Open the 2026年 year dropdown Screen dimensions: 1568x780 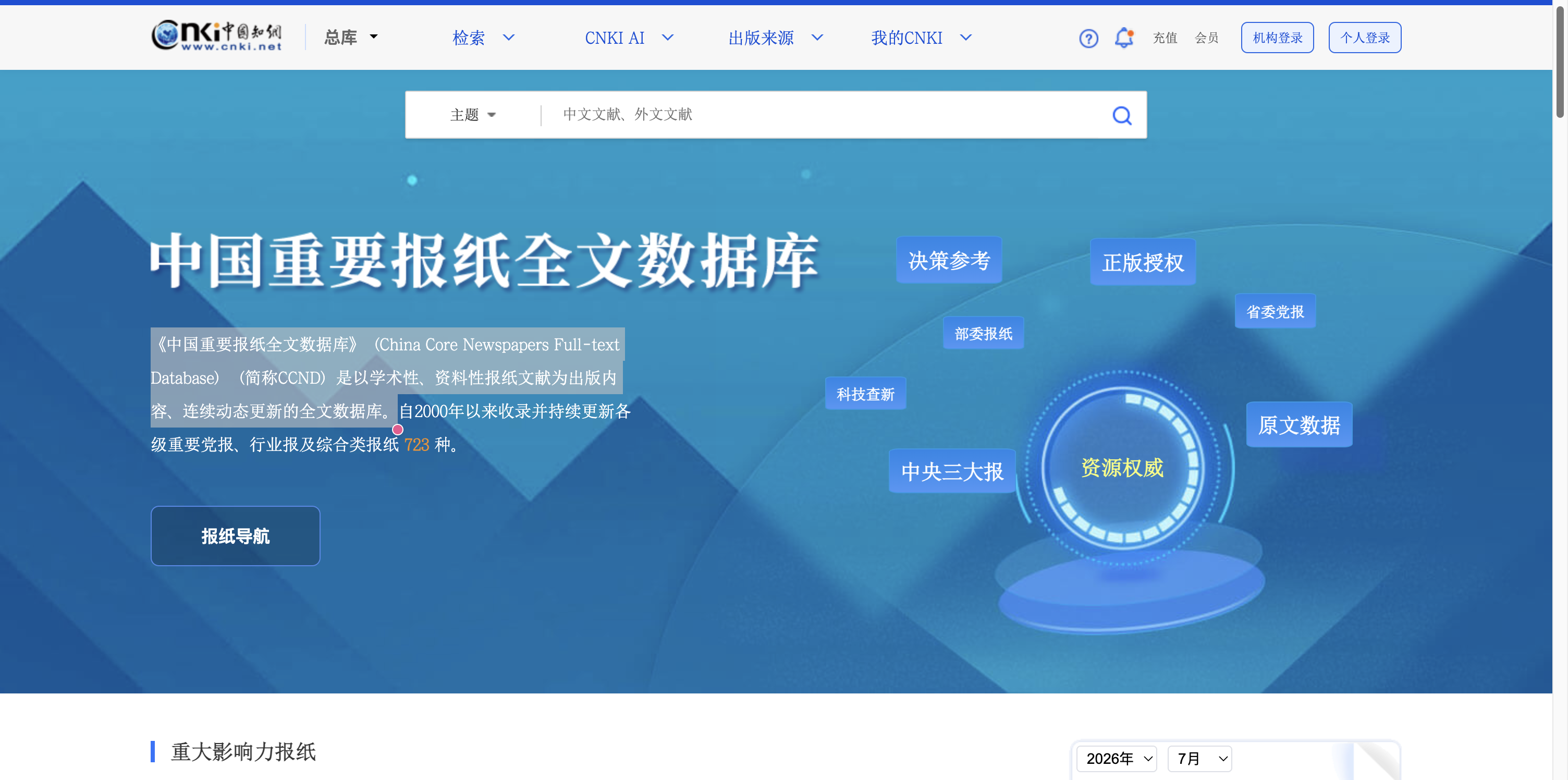(x=1117, y=759)
